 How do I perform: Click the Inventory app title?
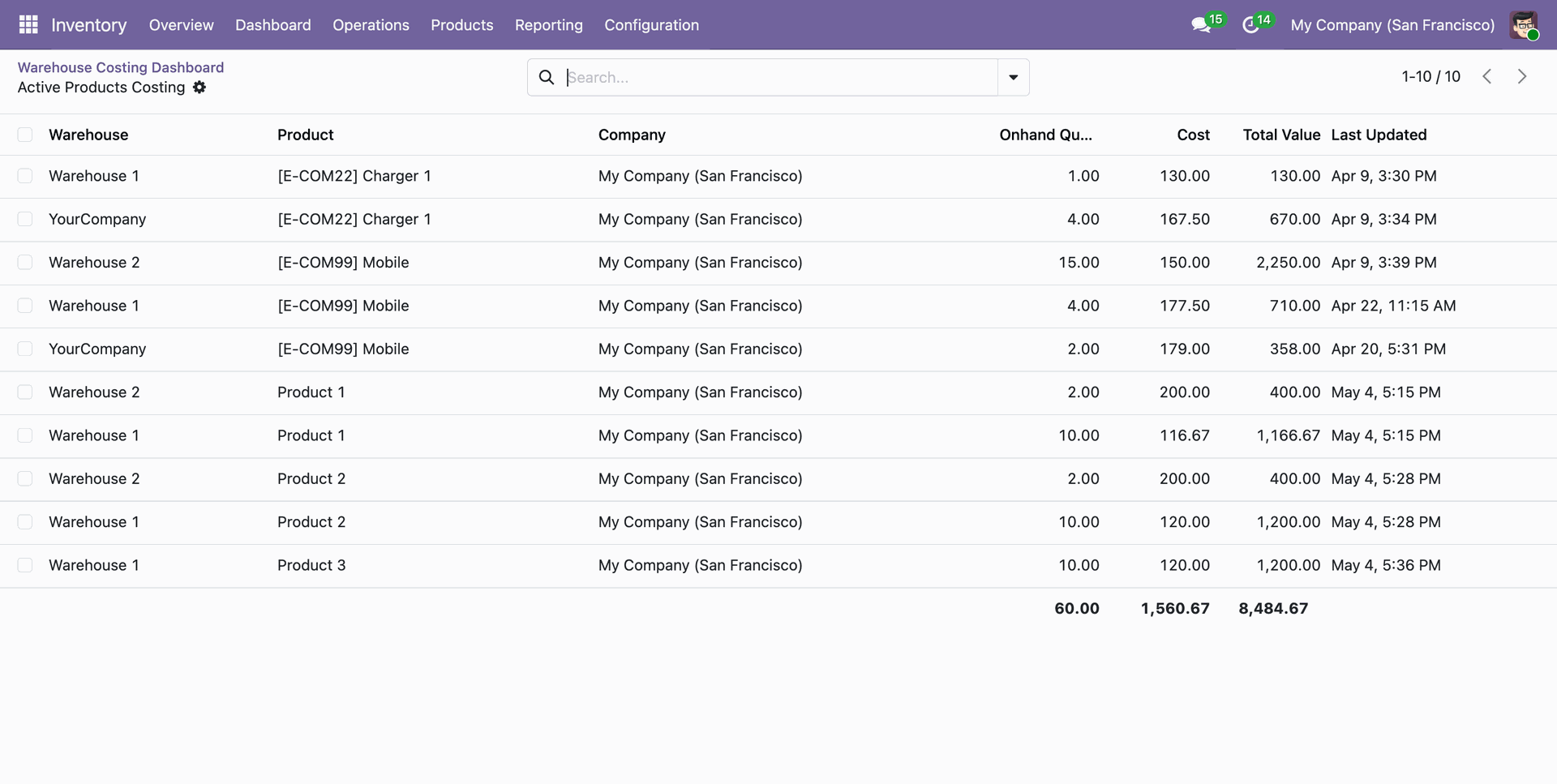click(88, 25)
